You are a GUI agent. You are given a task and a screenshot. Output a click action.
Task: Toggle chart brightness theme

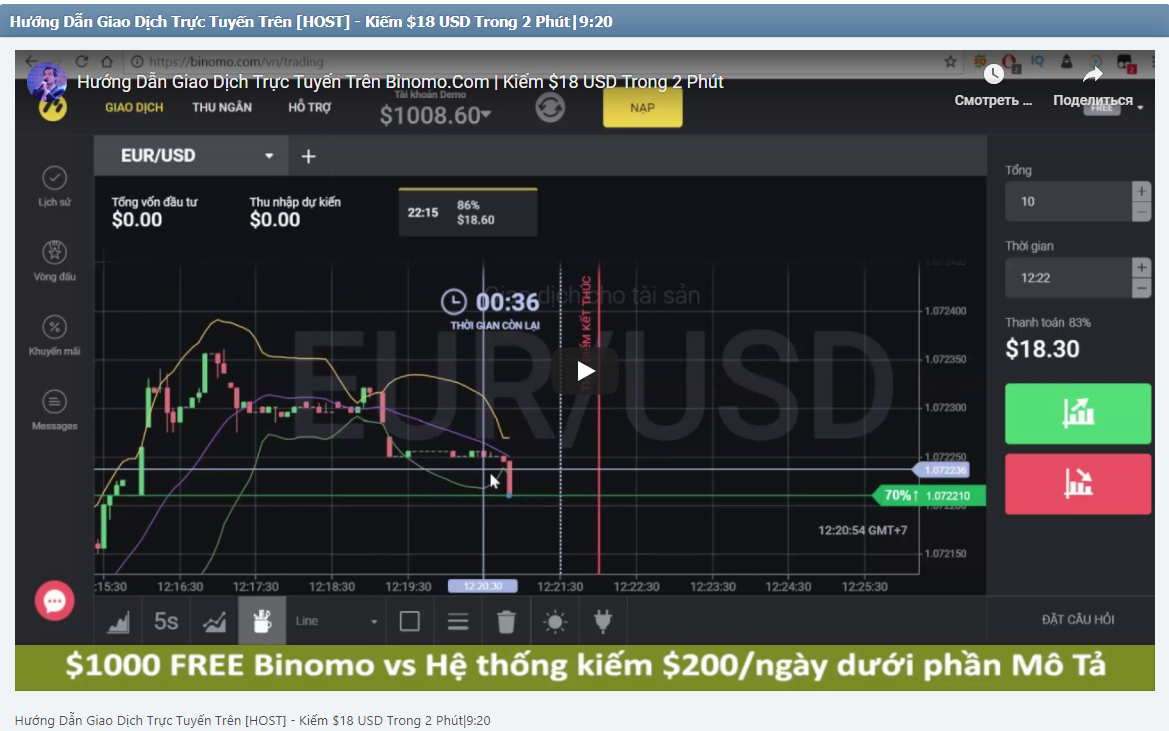(x=554, y=621)
